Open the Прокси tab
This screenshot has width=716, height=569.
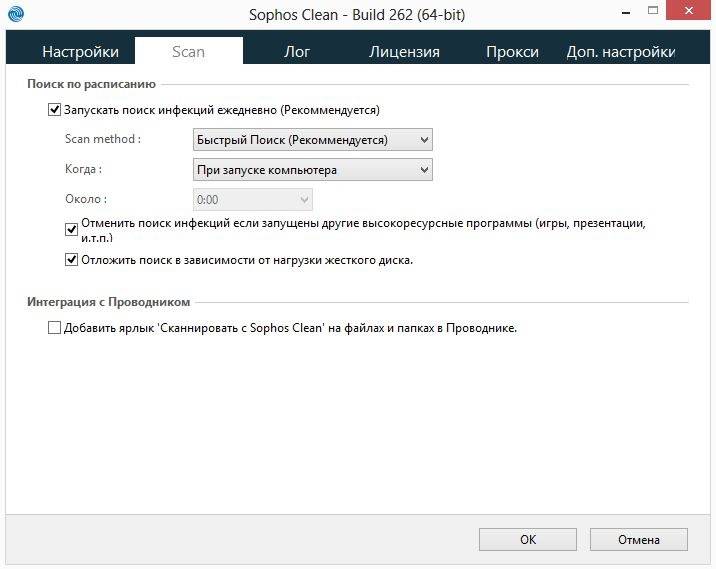pyautogui.click(x=512, y=52)
